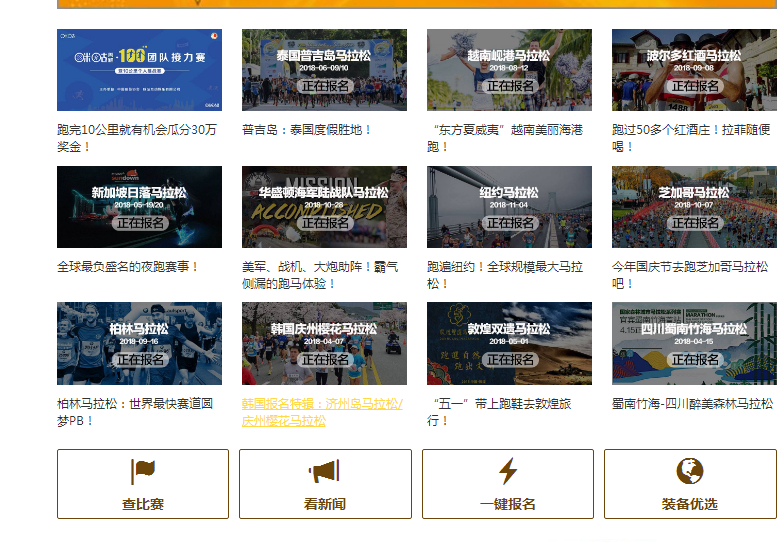Click the link "东方夏威夷"越南美丽海港跑

click(505, 138)
